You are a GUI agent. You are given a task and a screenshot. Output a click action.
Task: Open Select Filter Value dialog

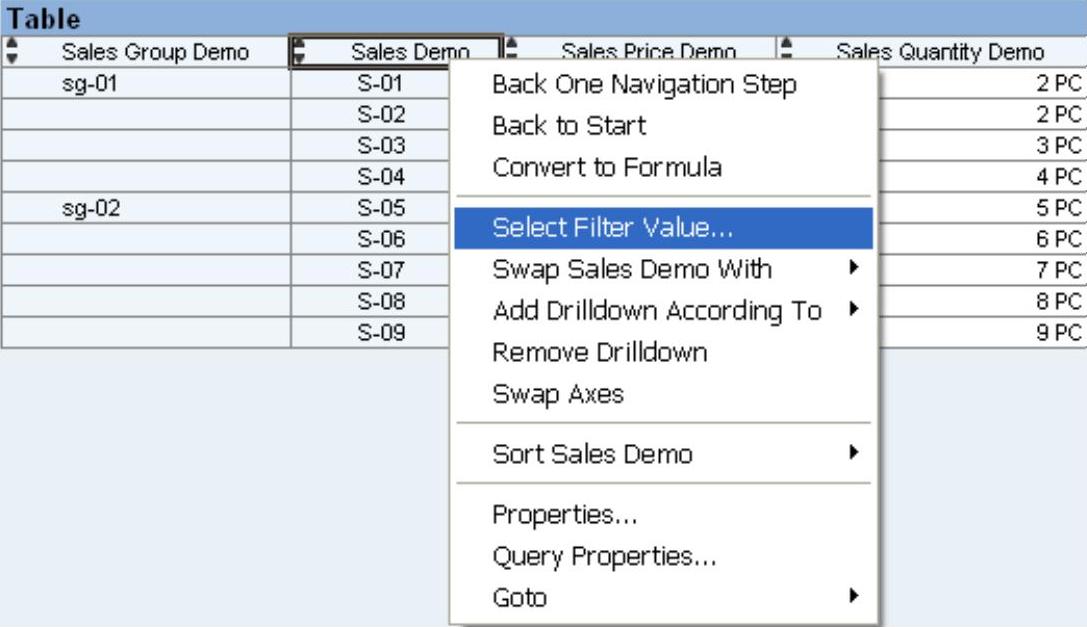pos(613,228)
